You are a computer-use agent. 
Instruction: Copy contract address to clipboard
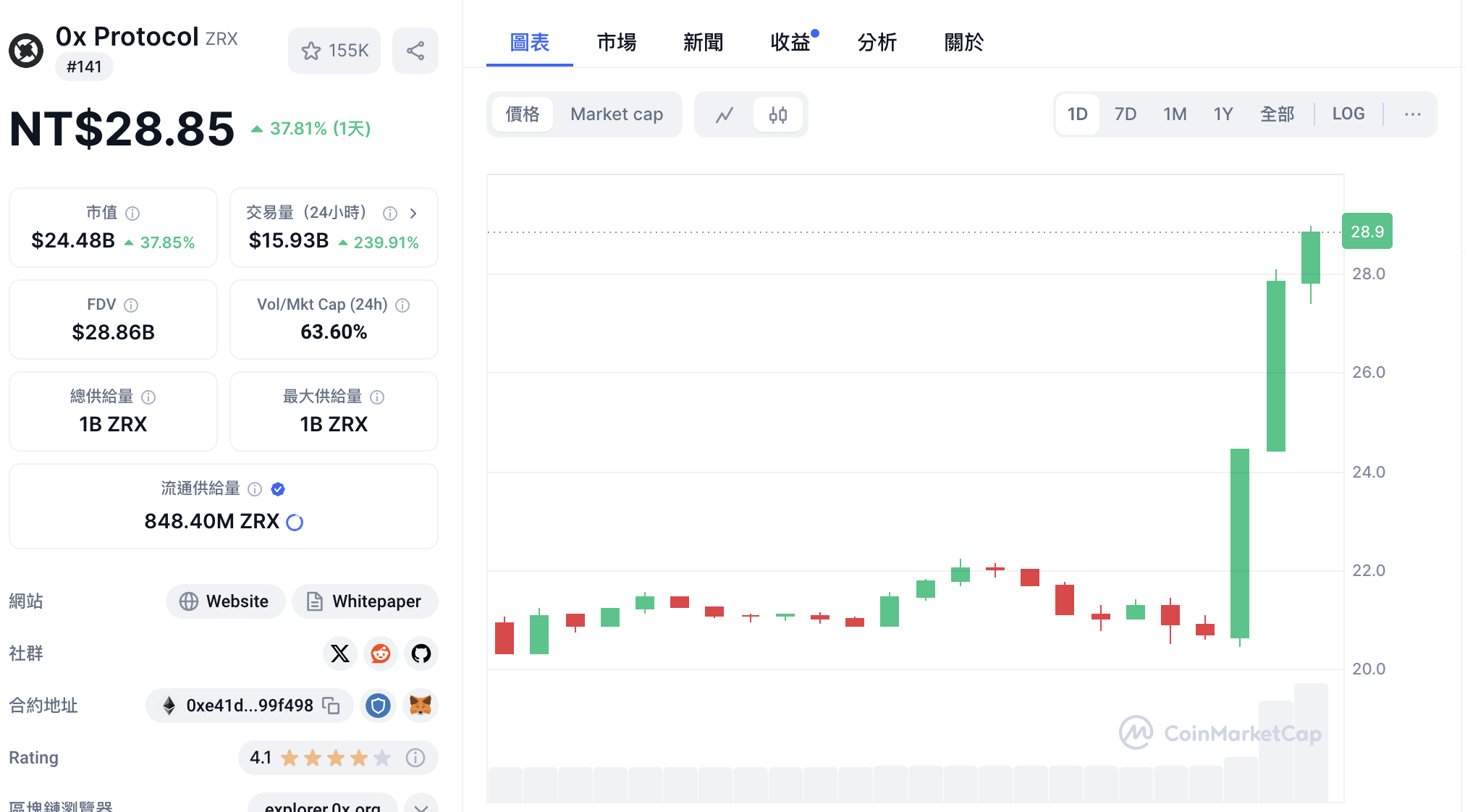tap(335, 705)
